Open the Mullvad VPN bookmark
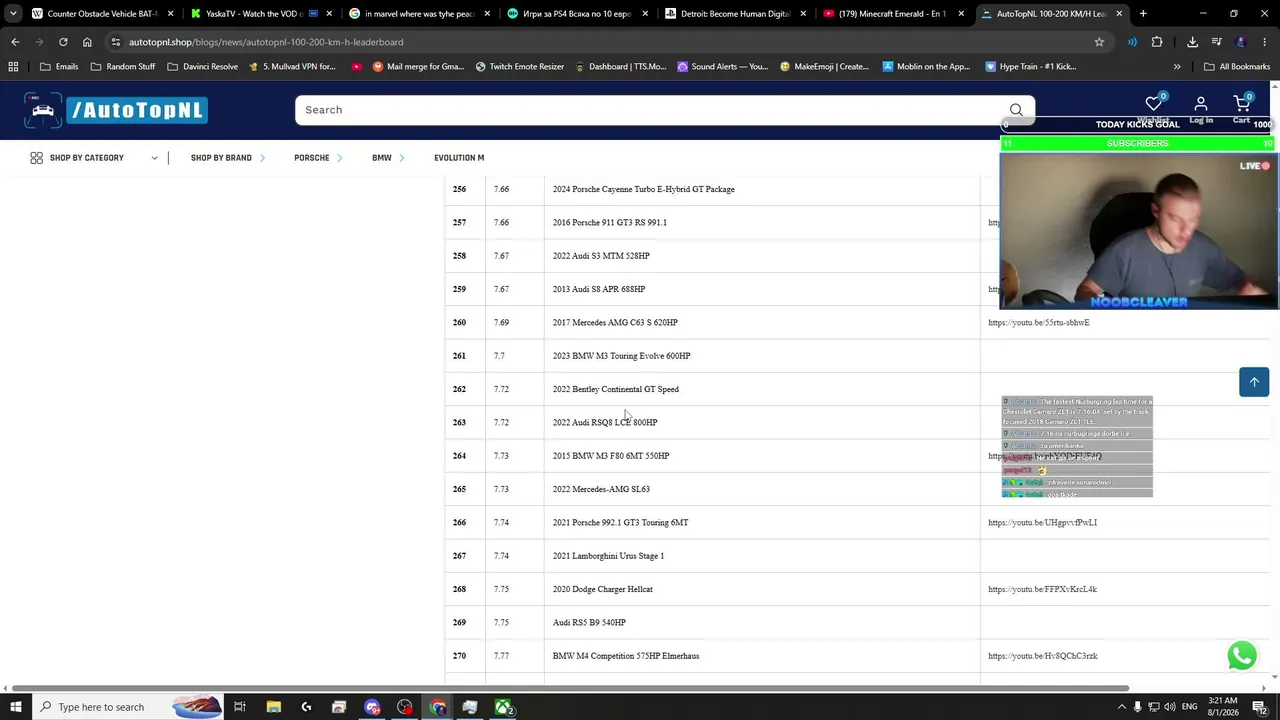This screenshot has width=1280, height=720. [x=291, y=67]
